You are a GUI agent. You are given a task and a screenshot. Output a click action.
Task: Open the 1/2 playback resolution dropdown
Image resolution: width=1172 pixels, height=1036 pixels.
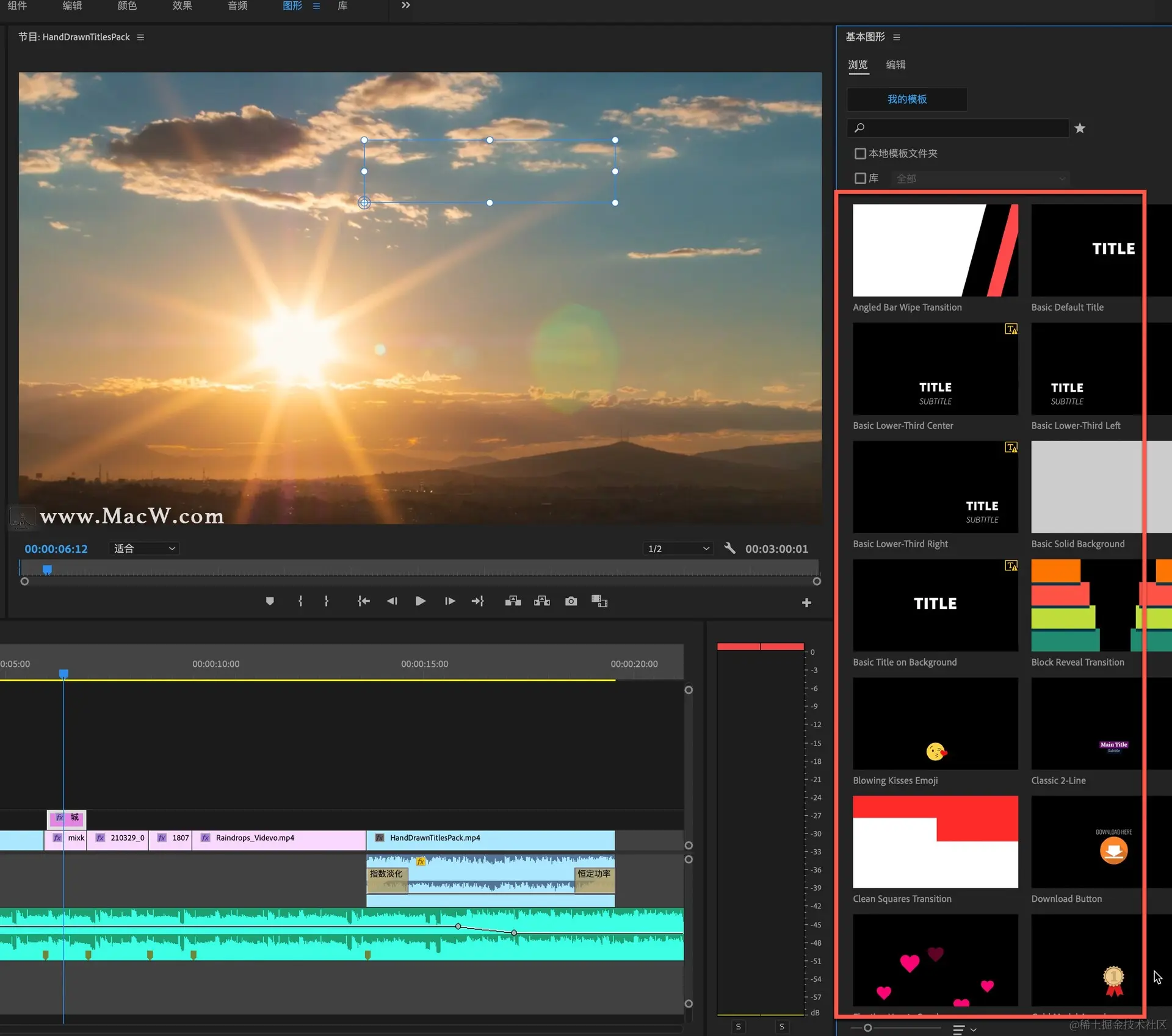tap(679, 549)
